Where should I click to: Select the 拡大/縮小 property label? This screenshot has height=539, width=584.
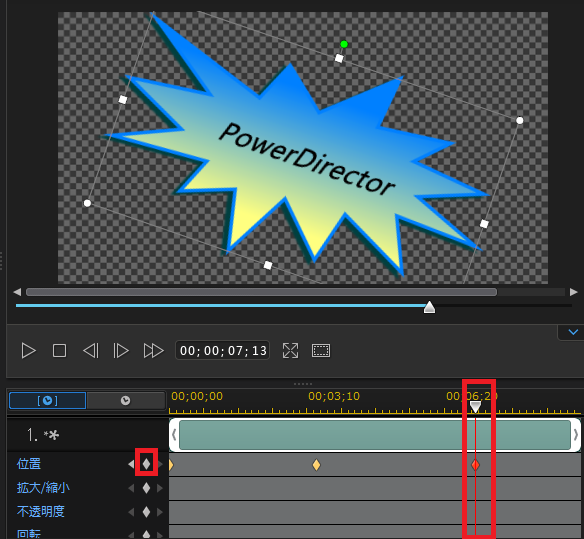pyautogui.click(x=43, y=488)
